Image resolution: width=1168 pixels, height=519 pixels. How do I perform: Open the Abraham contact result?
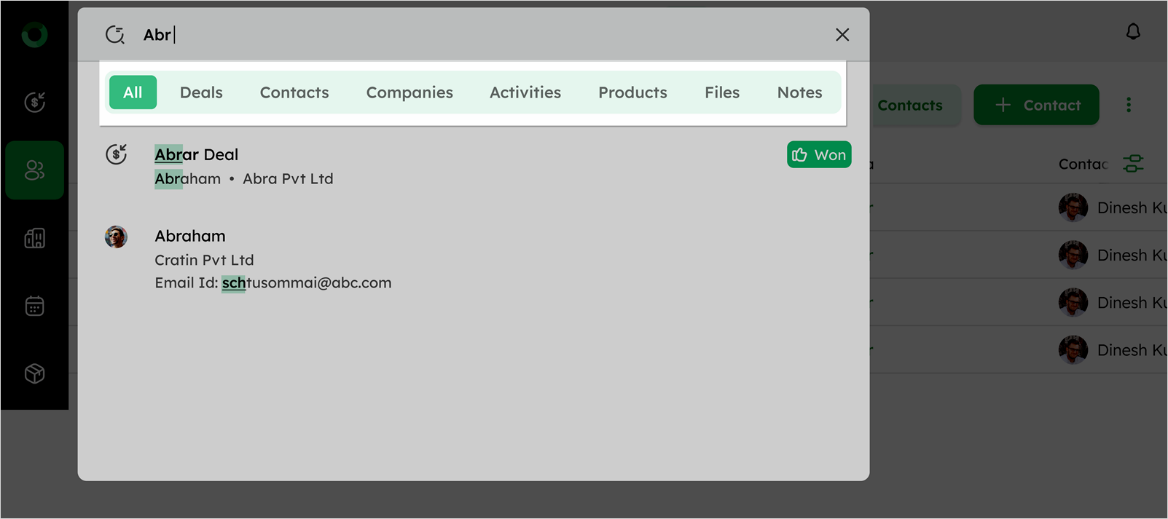pyautogui.click(x=190, y=236)
